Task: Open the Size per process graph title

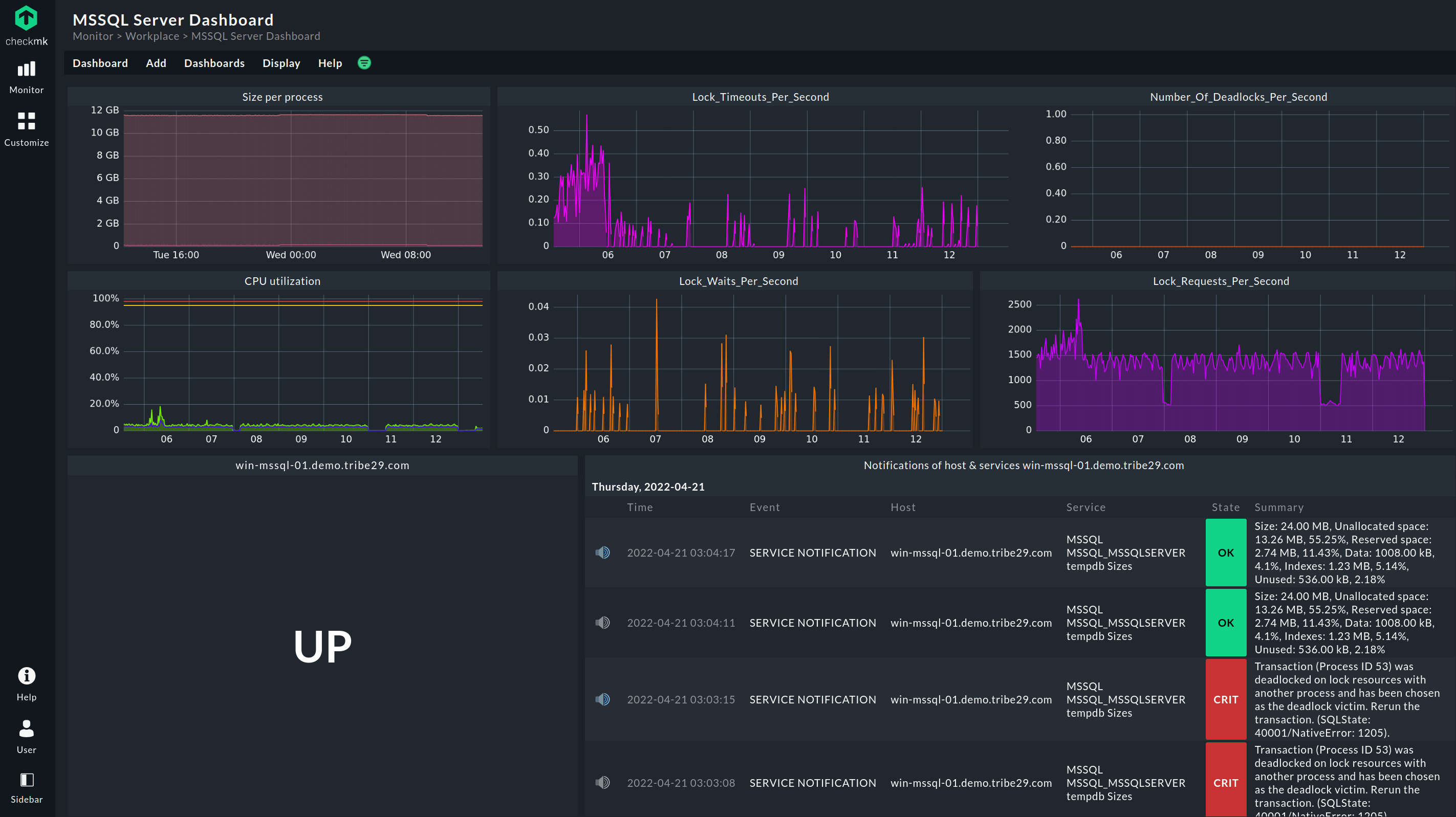Action: (x=282, y=97)
